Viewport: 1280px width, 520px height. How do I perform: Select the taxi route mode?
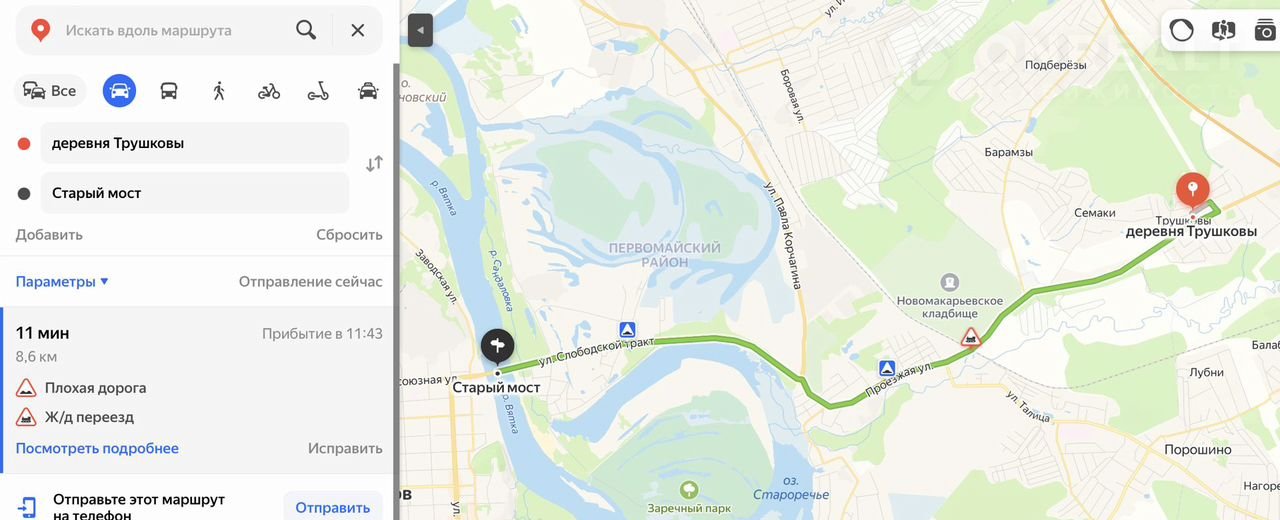tap(368, 91)
